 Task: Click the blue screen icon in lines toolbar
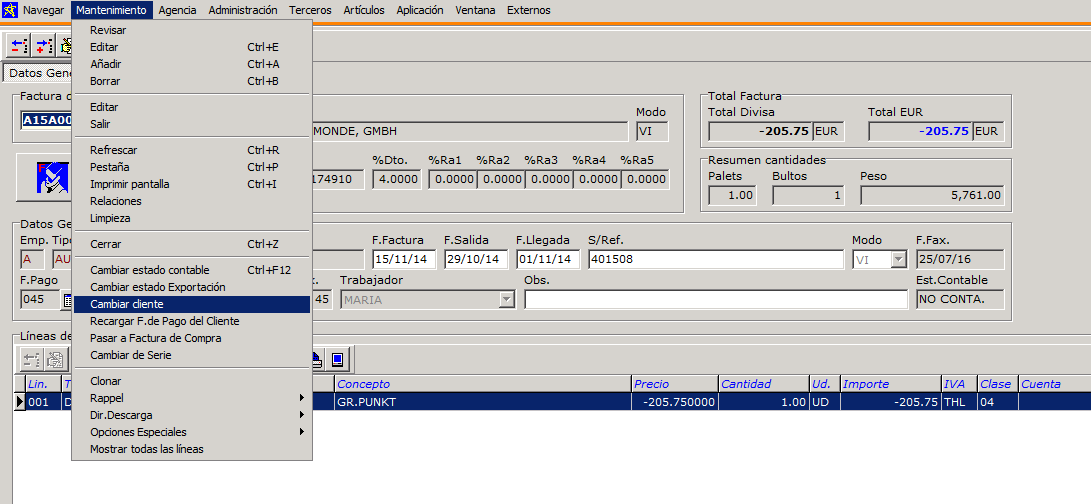[337, 360]
